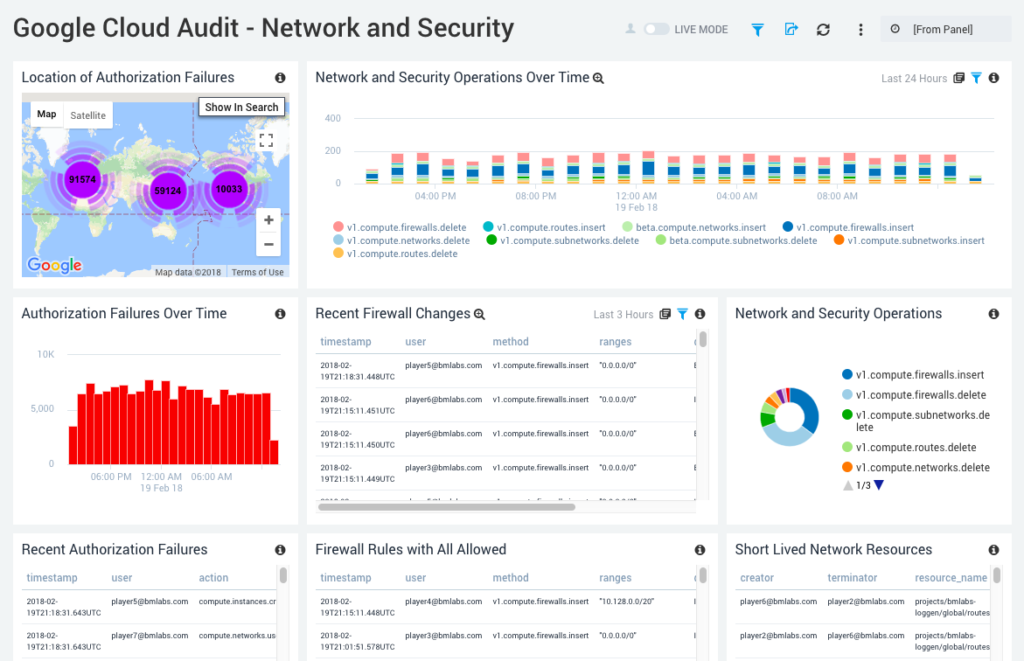This screenshot has height=661, width=1024.
Task: Filter the Recent Firewall Changes panel
Action: coord(682,314)
